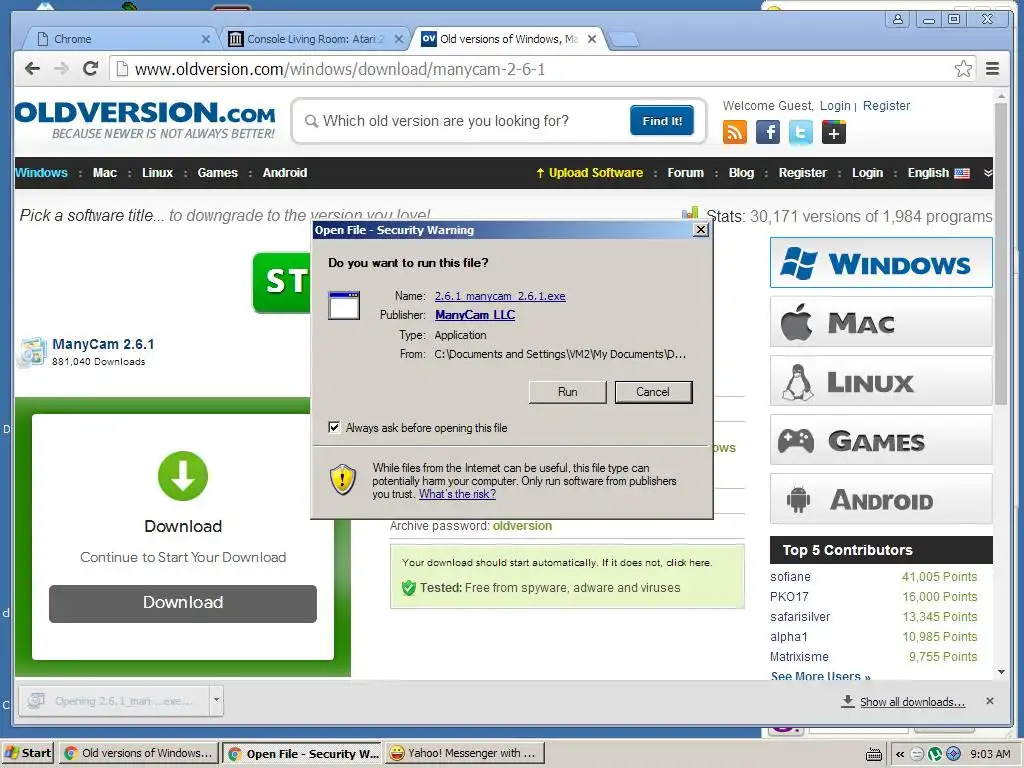The width and height of the screenshot is (1024, 768).
Task: Click the page icon in address bar
Action: [122, 69]
